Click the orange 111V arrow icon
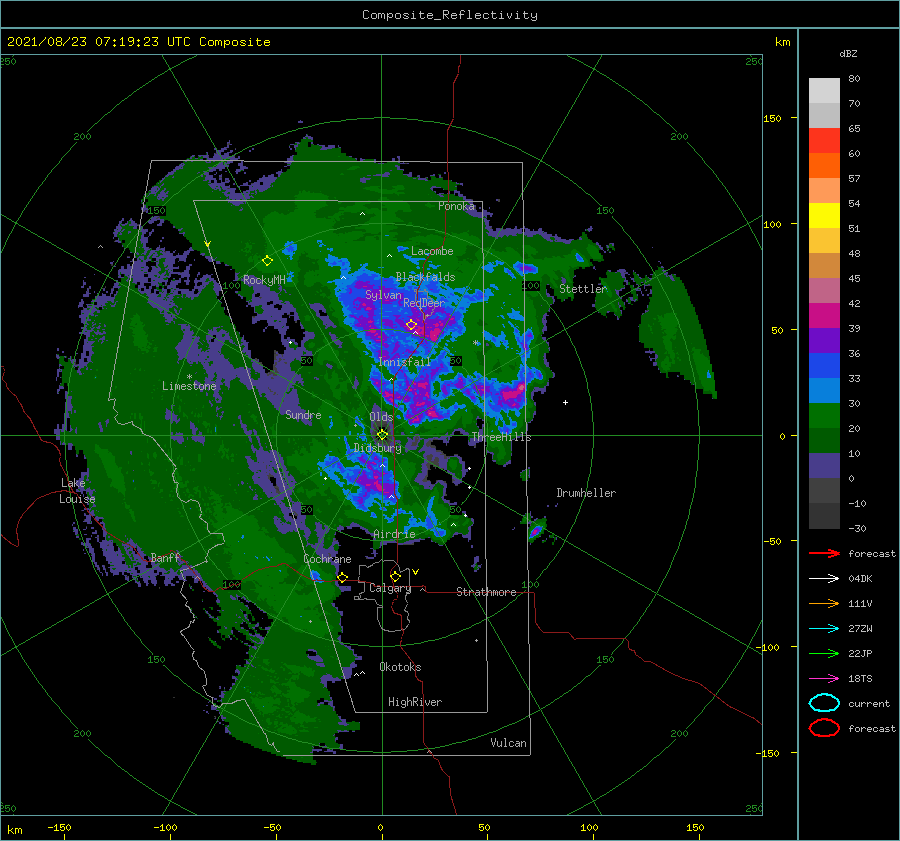 [824, 603]
